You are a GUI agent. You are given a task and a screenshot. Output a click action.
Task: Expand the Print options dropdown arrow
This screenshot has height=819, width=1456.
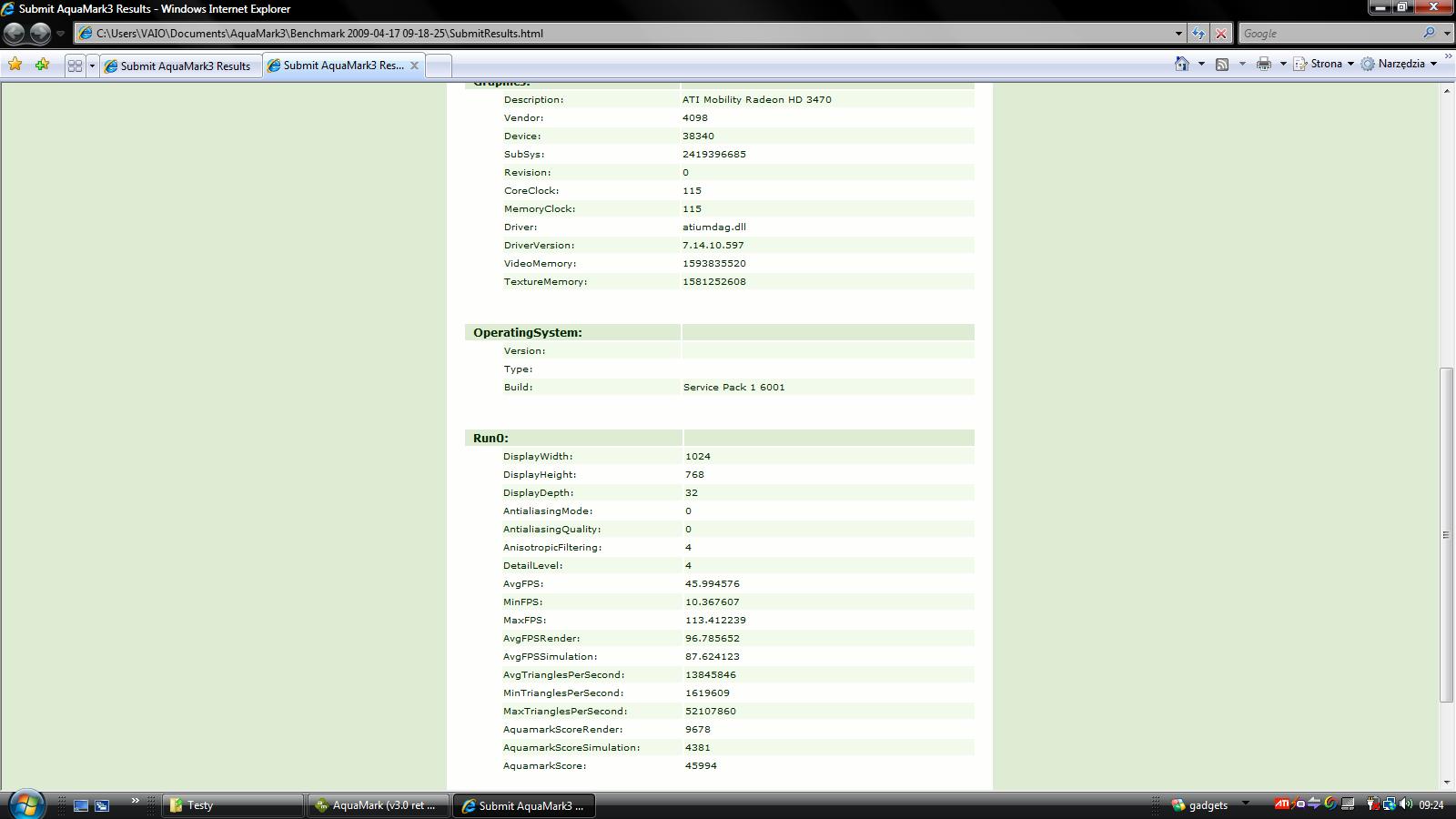coord(1283,64)
